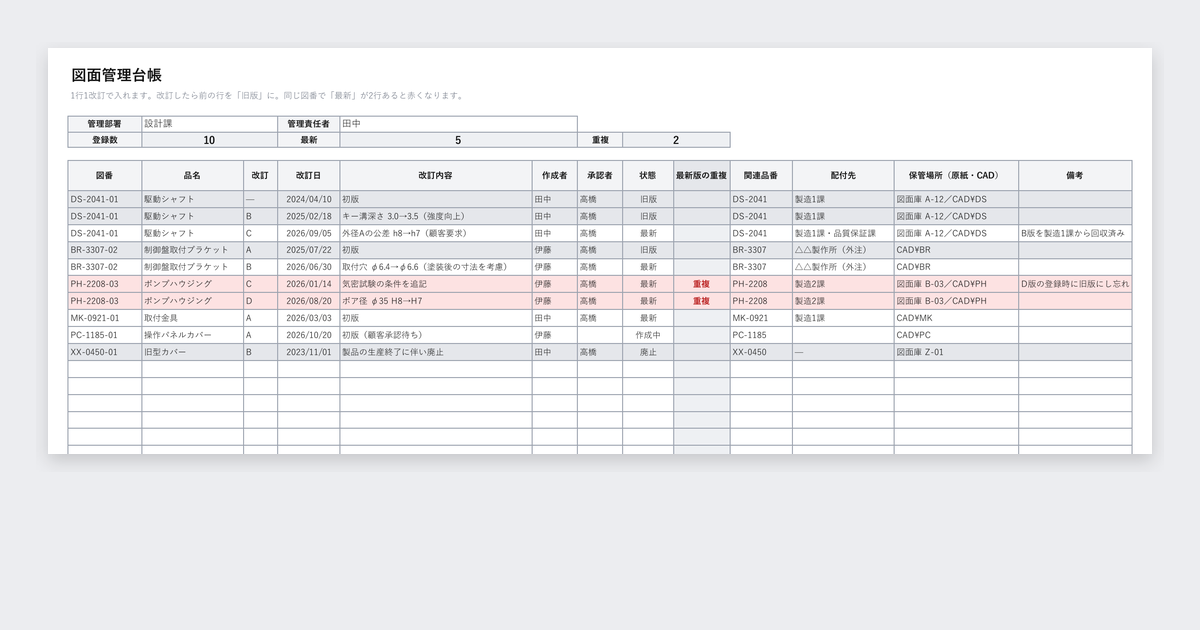This screenshot has width=1200, height=630.
Task: Select the date cell 2026/08/20
Action: (308, 301)
